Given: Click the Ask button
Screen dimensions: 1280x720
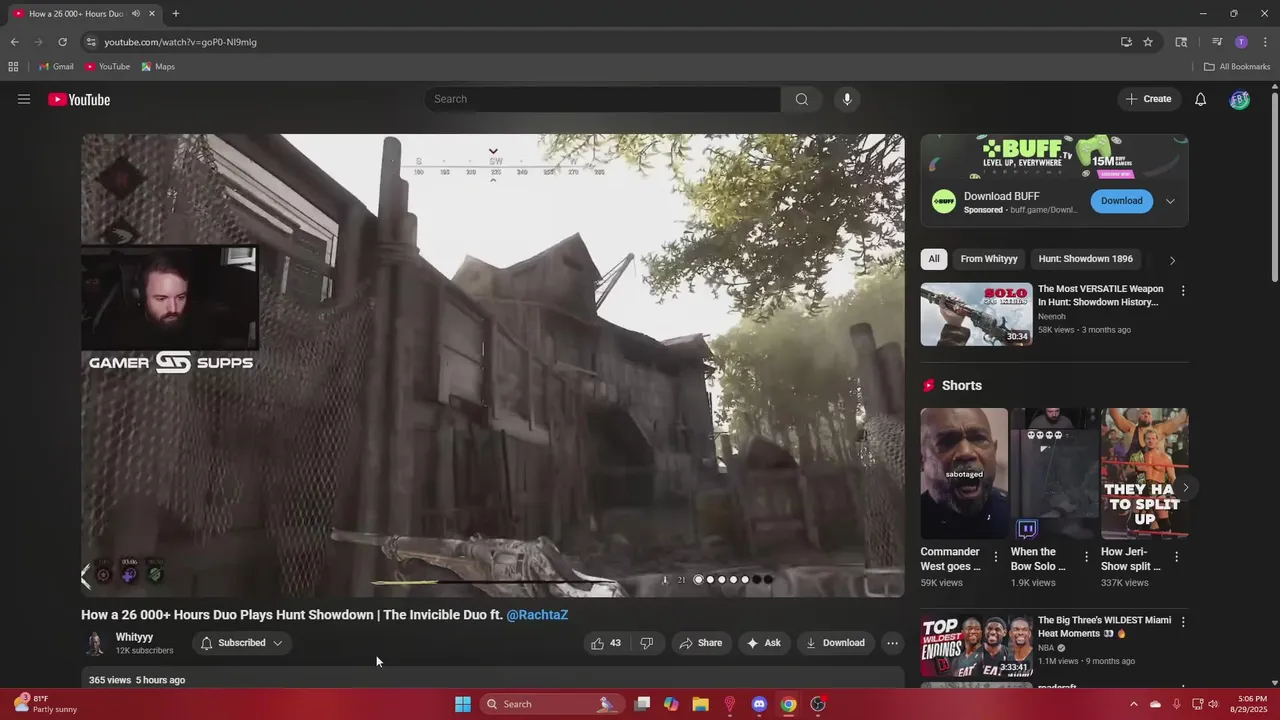Looking at the screenshot, I should [764, 643].
